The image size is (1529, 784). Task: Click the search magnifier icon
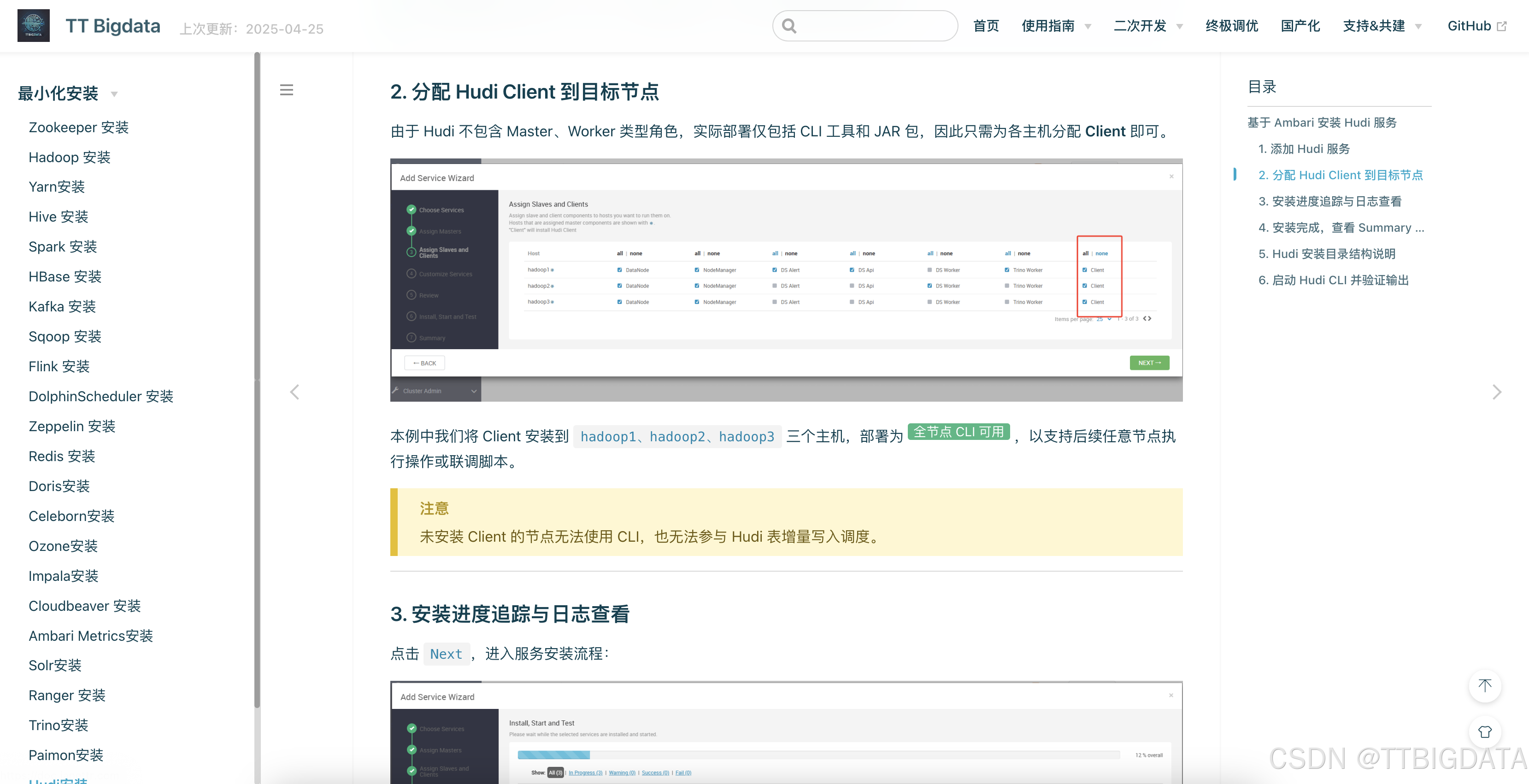(x=789, y=26)
